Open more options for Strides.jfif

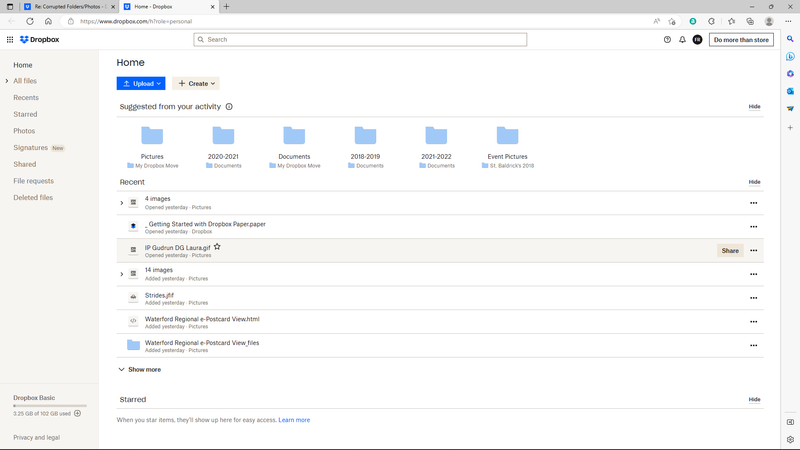[753, 298]
